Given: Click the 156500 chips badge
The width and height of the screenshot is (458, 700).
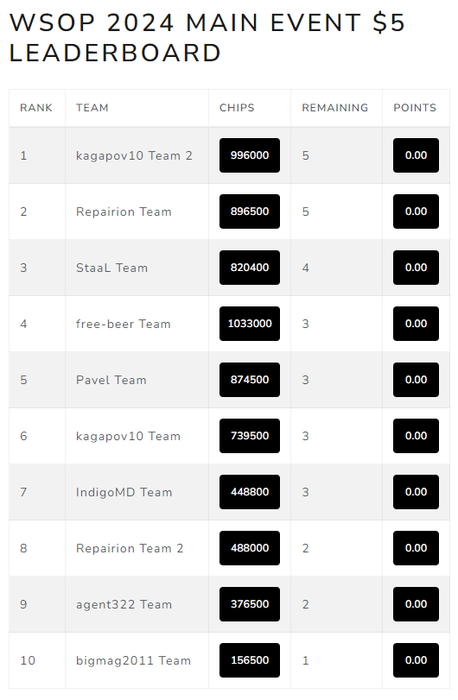Looking at the screenshot, I should click(250, 660).
